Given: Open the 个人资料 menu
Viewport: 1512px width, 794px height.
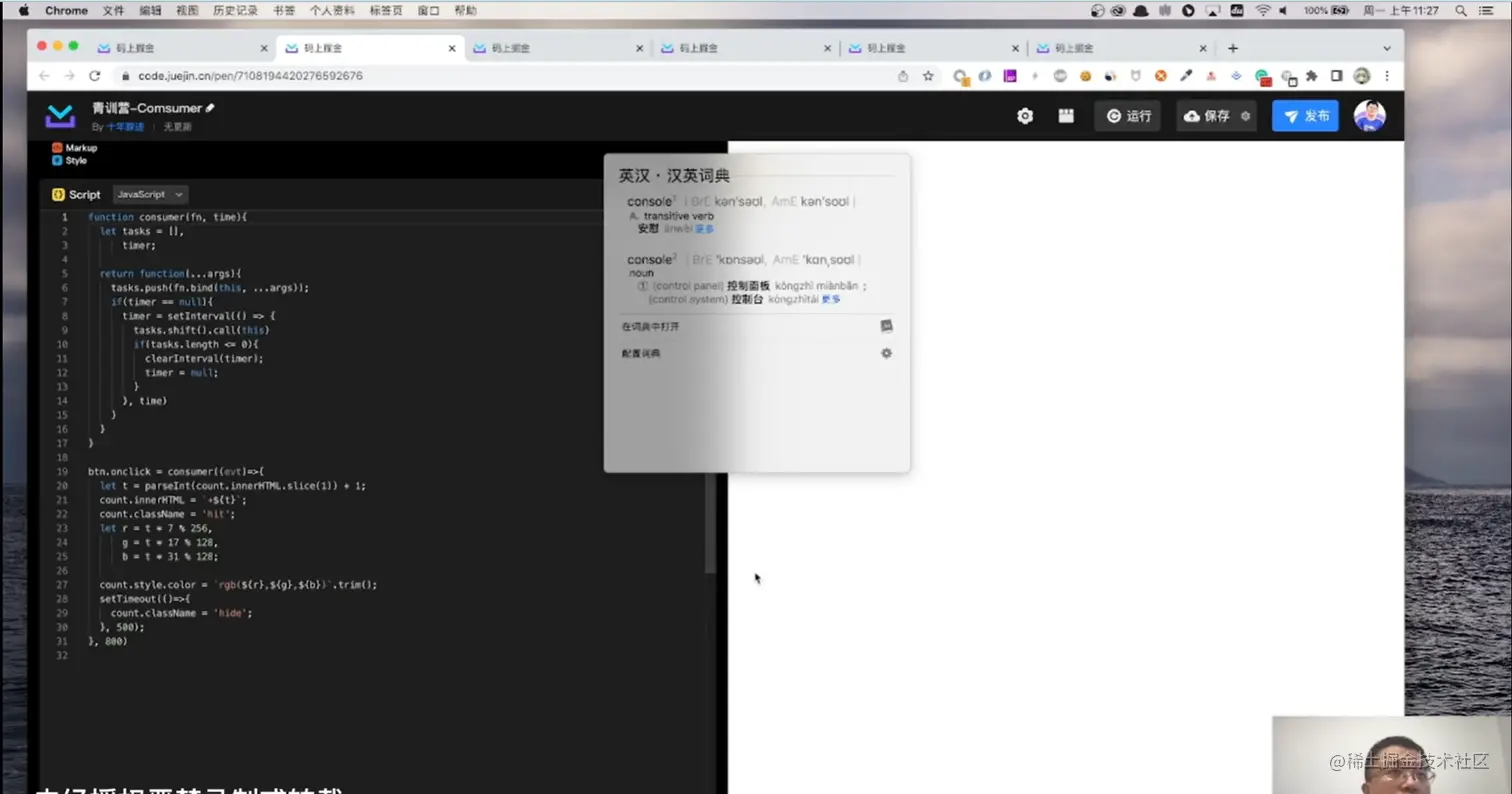Looking at the screenshot, I should click(x=332, y=10).
